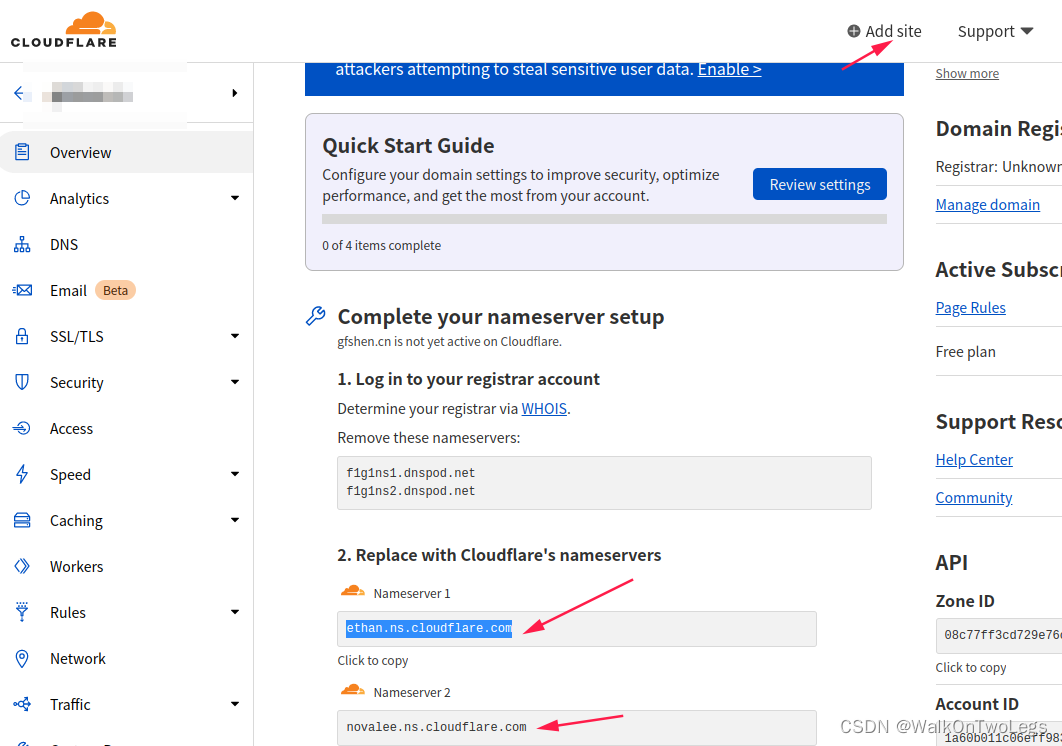This screenshot has width=1062, height=746.
Task: Expand the Rules submenu arrow
Action: (234, 612)
